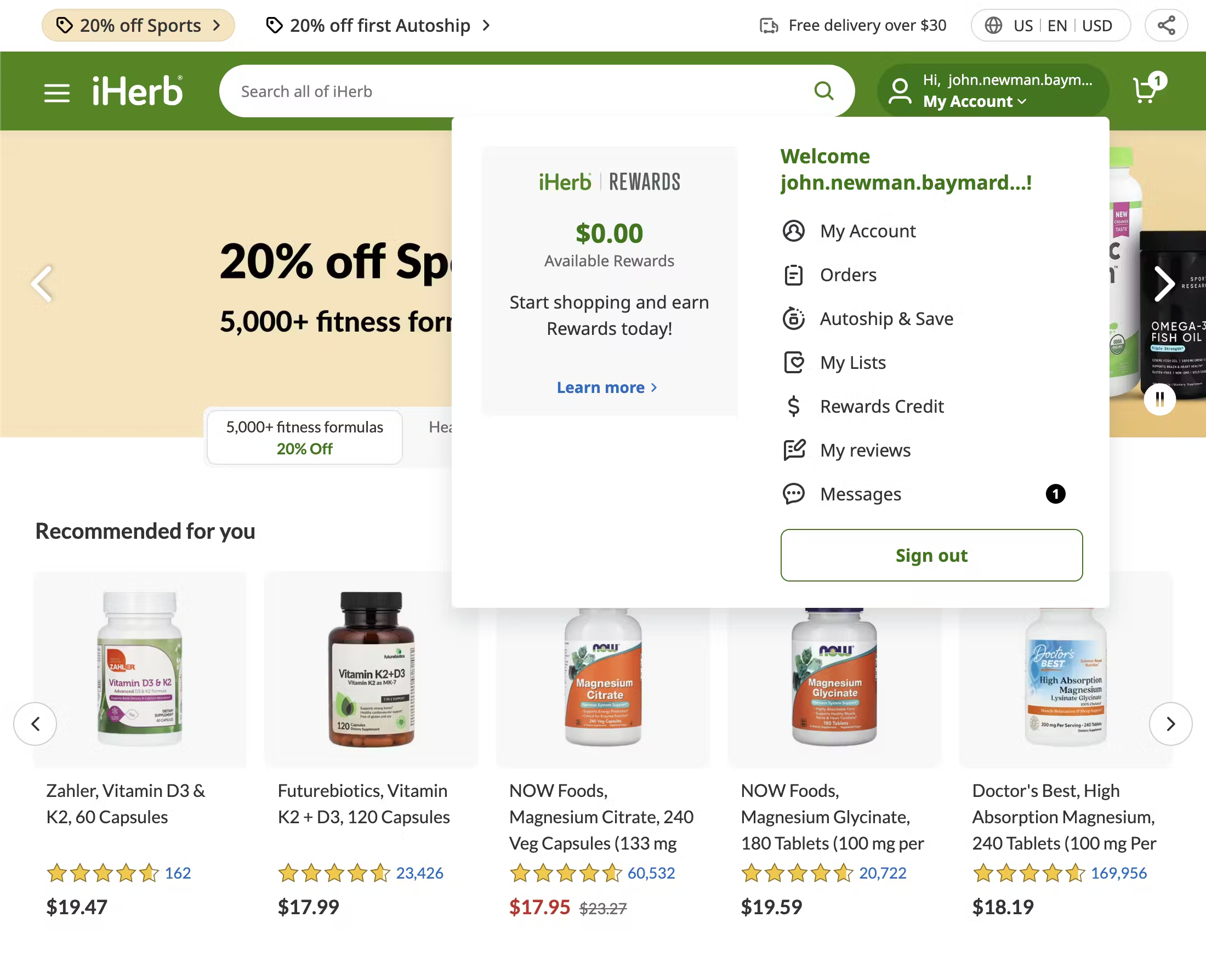Click the search magnifying glass icon
The height and width of the screenshot is (980, 1206).
pos(824,91)
